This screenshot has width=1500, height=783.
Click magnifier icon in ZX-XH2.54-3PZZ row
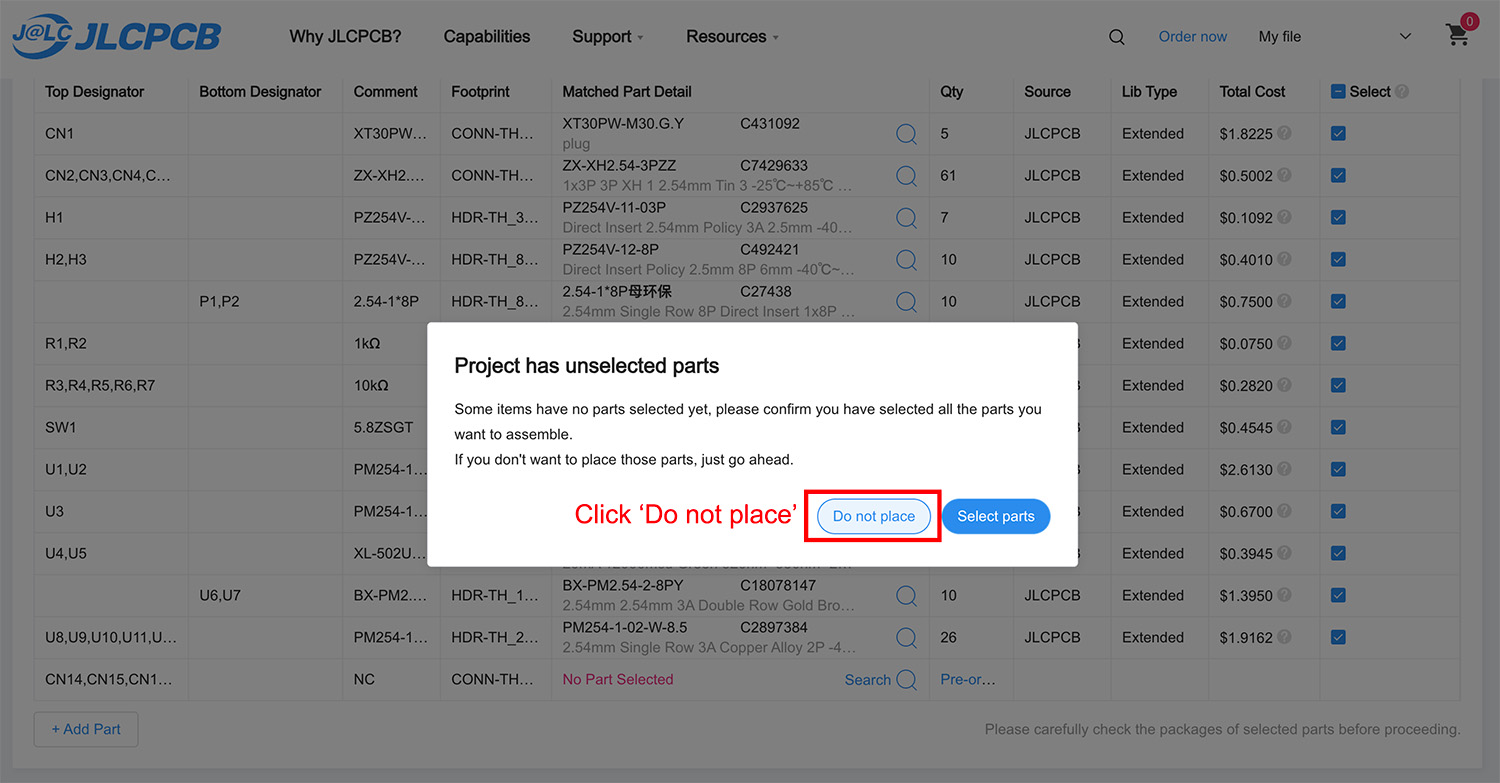(906, 175)
